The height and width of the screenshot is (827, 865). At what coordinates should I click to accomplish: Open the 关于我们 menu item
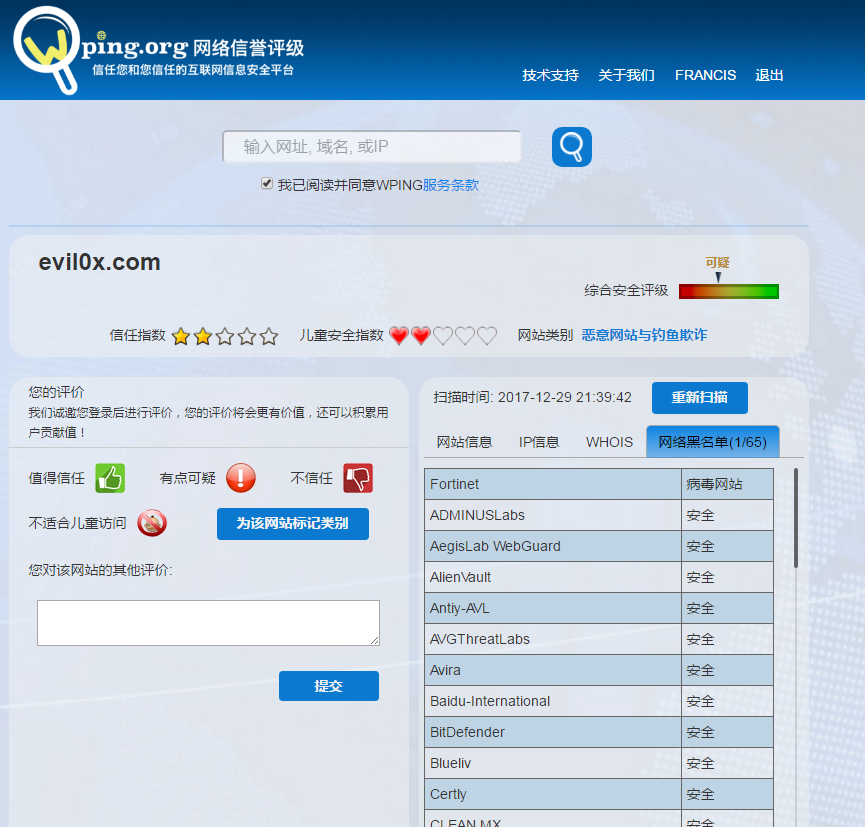click(627, 75)
